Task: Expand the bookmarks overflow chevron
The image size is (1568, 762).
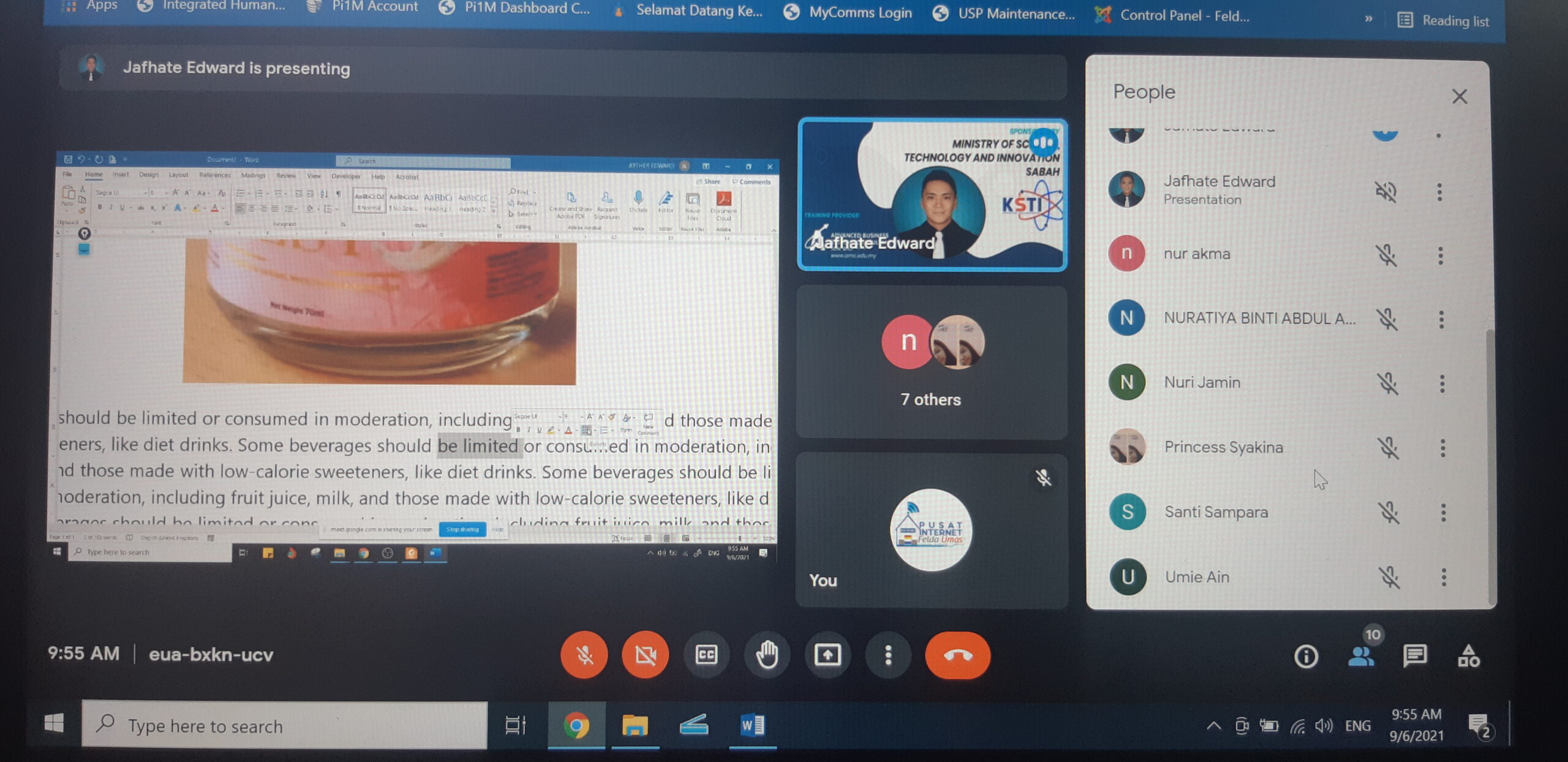Action: pos(1368,19)
